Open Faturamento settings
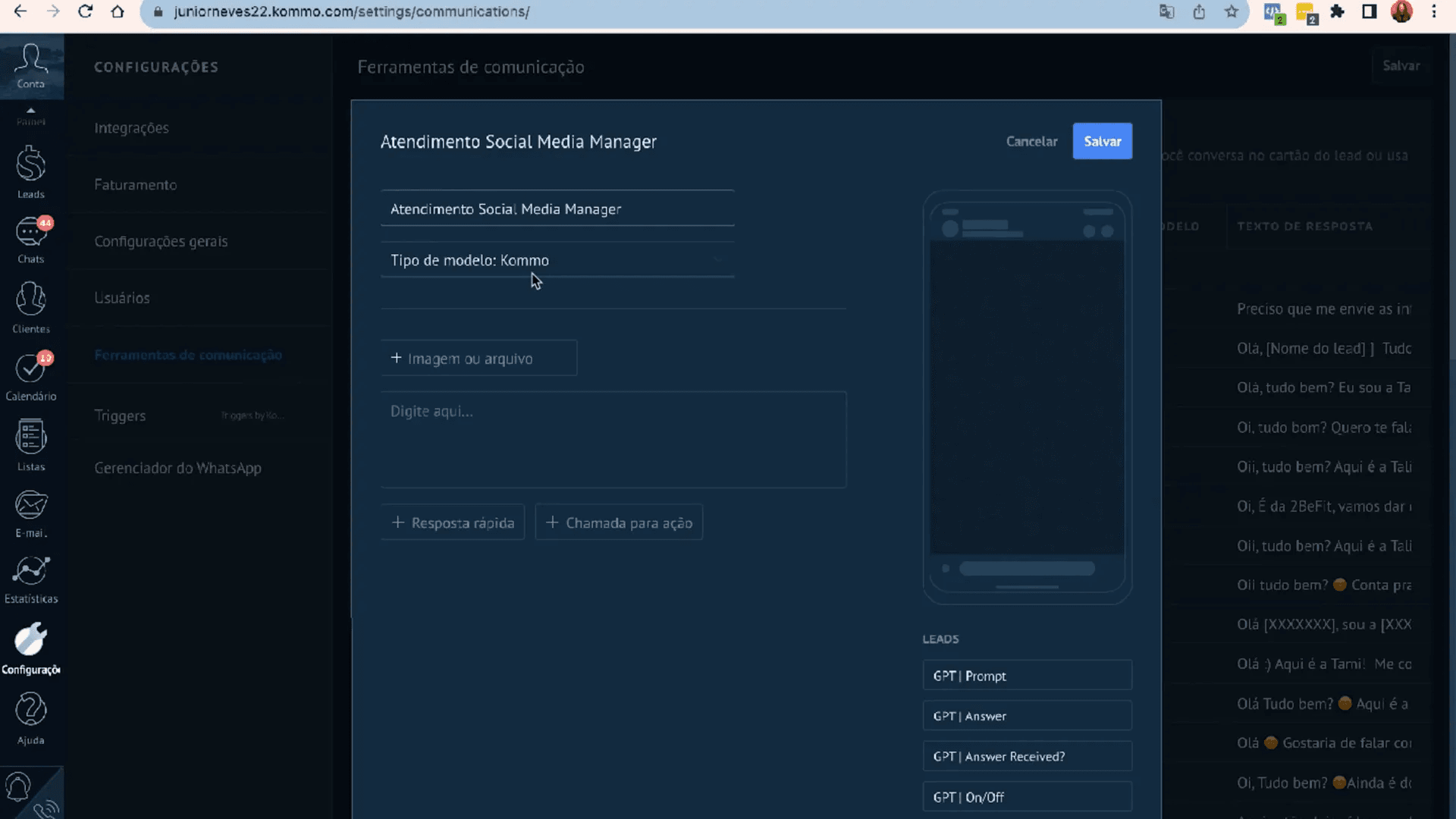This screenshot has width=1456, height=819. pos(136,184)
